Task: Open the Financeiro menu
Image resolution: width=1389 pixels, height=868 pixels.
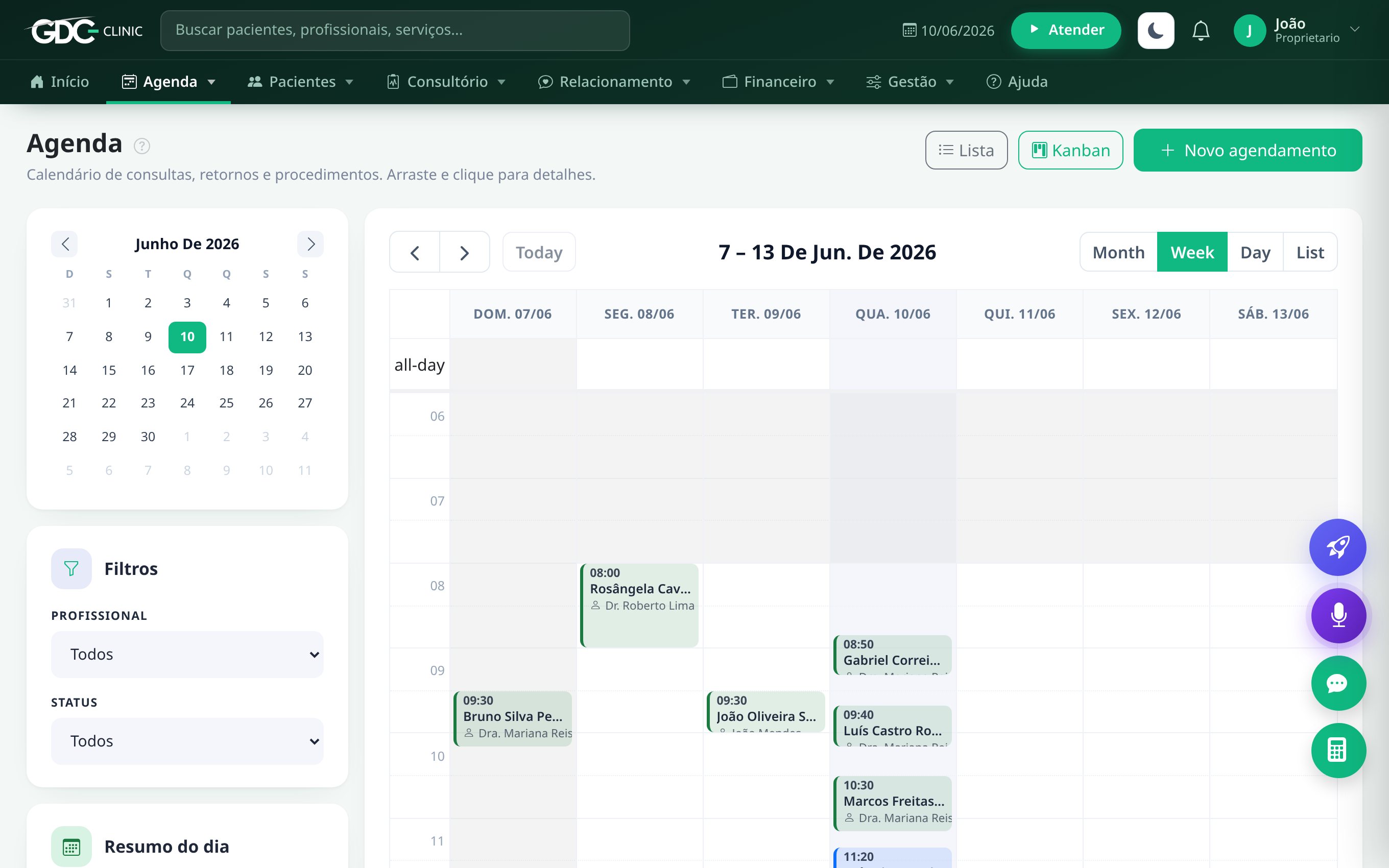Action: coord(778,82)
